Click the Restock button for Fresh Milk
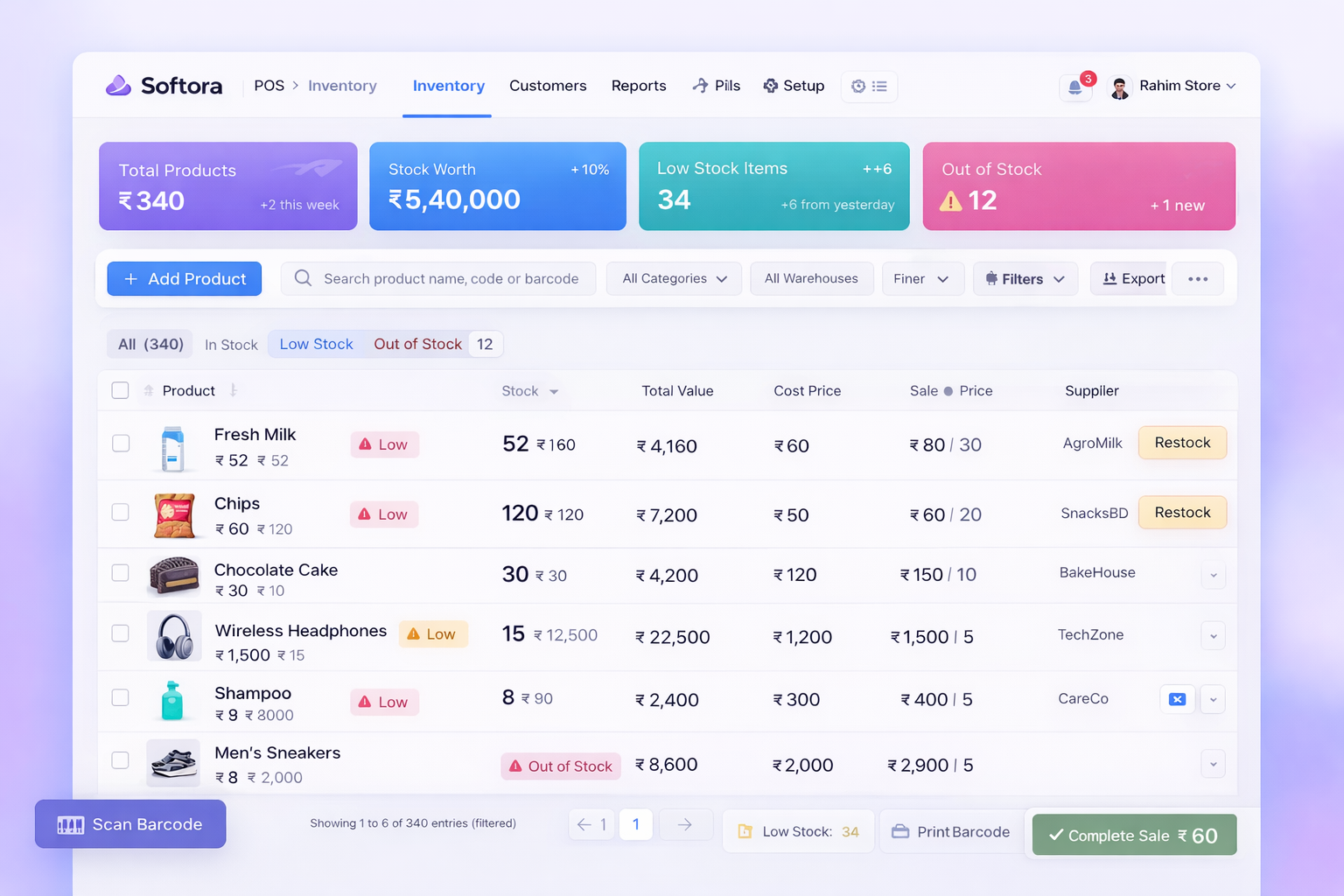Viewport: 1344px width, 896px height. [1182, 443]
